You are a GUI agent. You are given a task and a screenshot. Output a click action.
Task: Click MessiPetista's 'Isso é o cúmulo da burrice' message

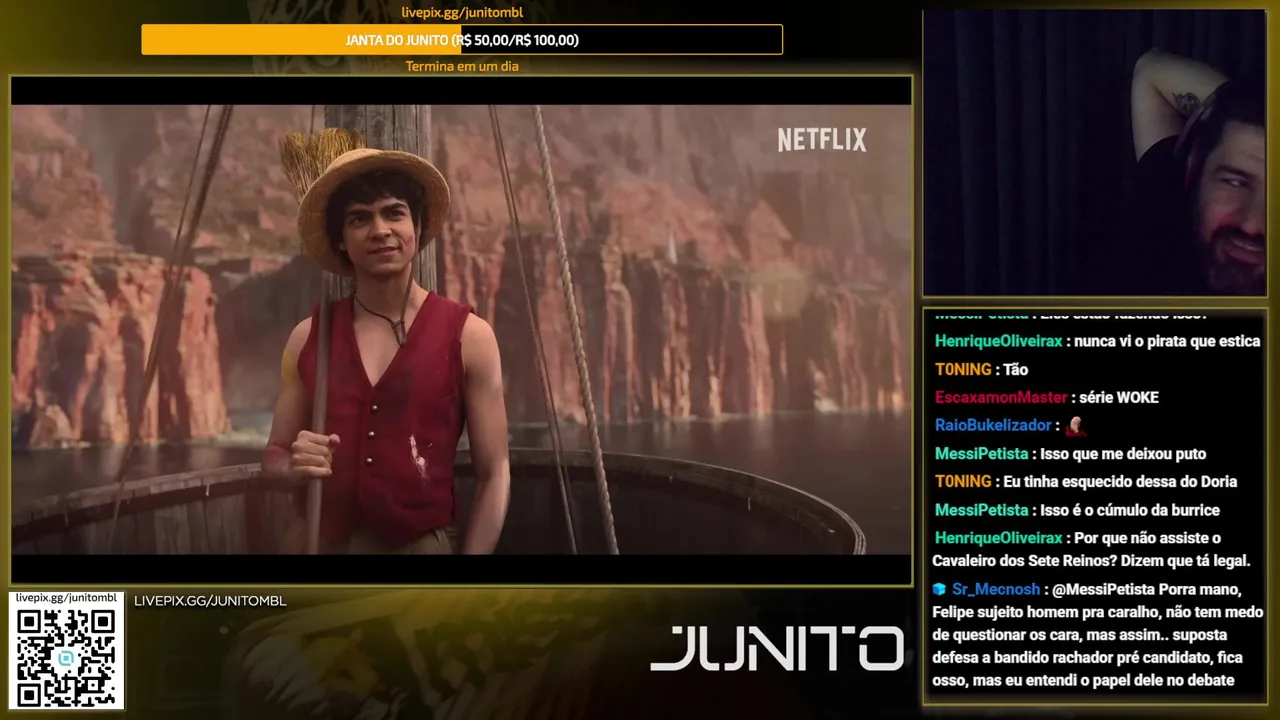(1077, 510)
